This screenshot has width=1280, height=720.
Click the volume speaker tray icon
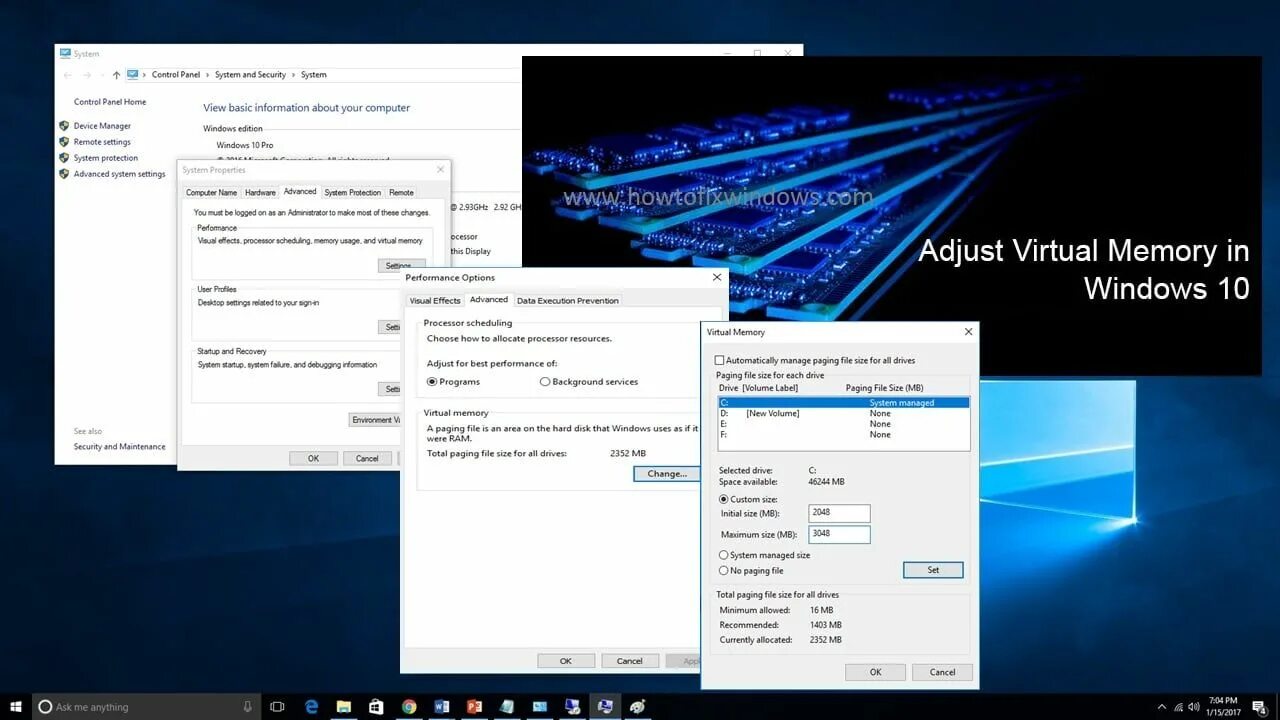[1195, 708]
